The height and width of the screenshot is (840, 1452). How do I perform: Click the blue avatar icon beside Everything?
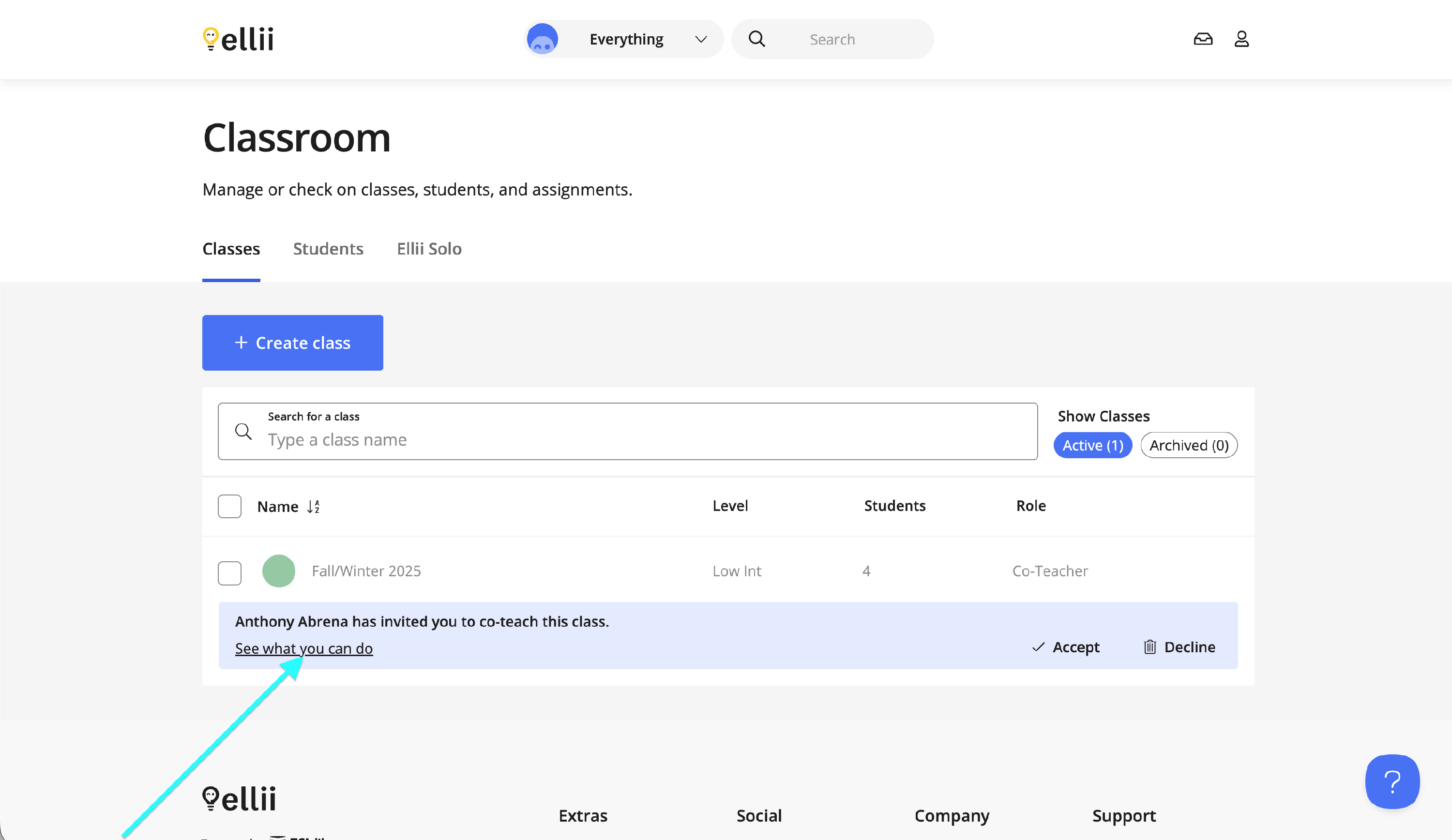point(542,39)
